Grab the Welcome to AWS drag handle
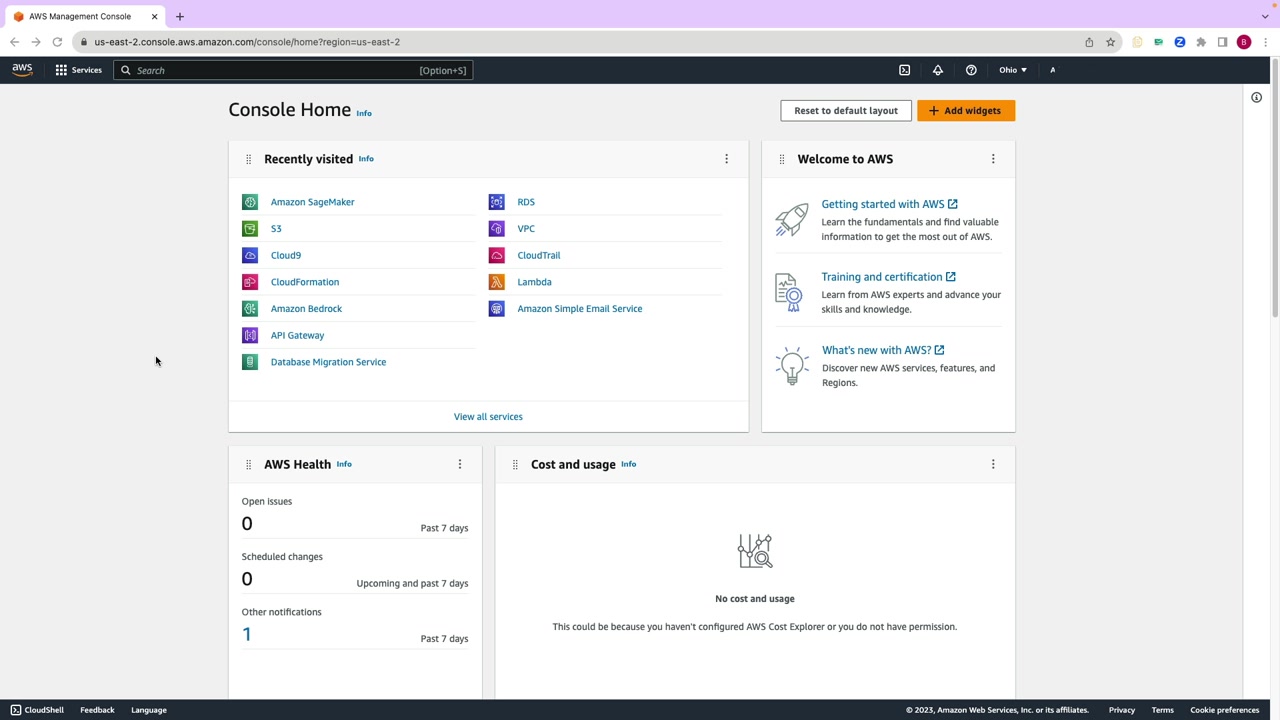The height and width of the screenshot is (720, 1280). click(x=782, y=159)
